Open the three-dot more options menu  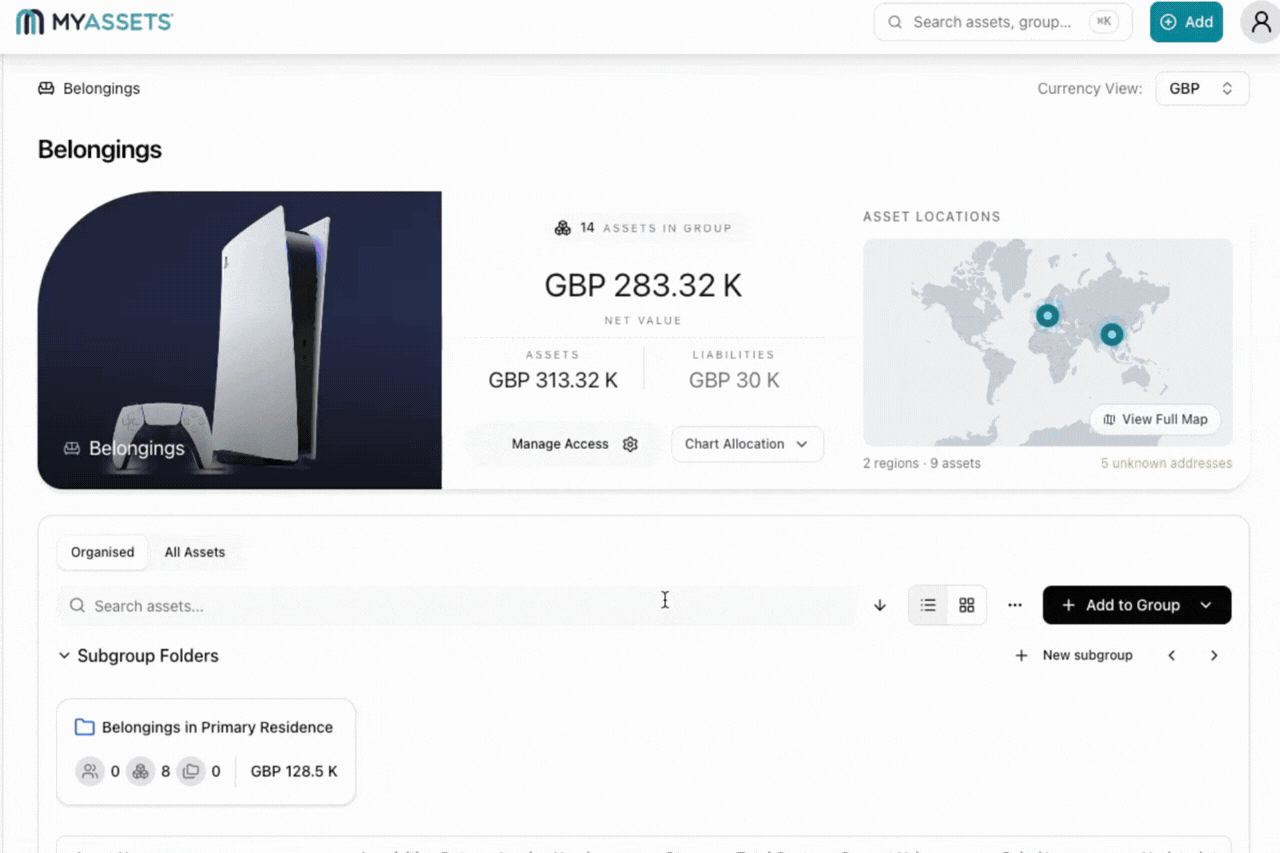(1015, 605)
